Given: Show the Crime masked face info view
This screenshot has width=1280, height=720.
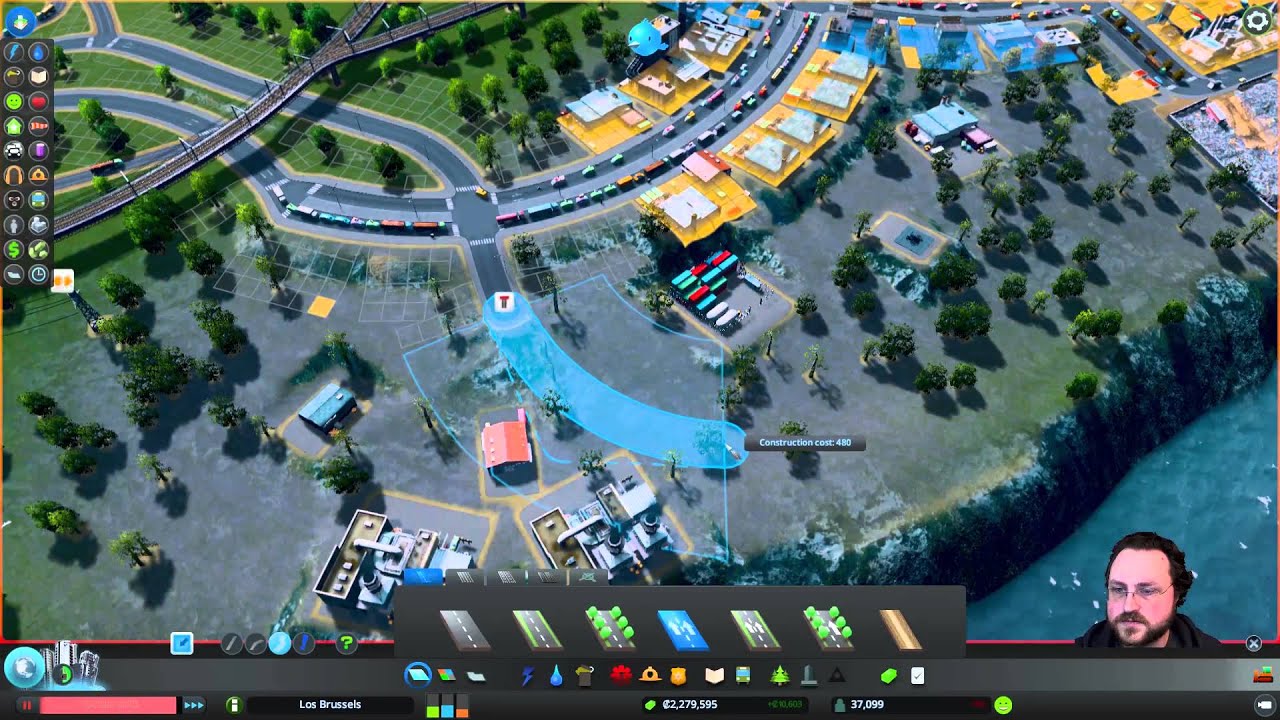Looking at the screenshot, I should coord(13,200).
